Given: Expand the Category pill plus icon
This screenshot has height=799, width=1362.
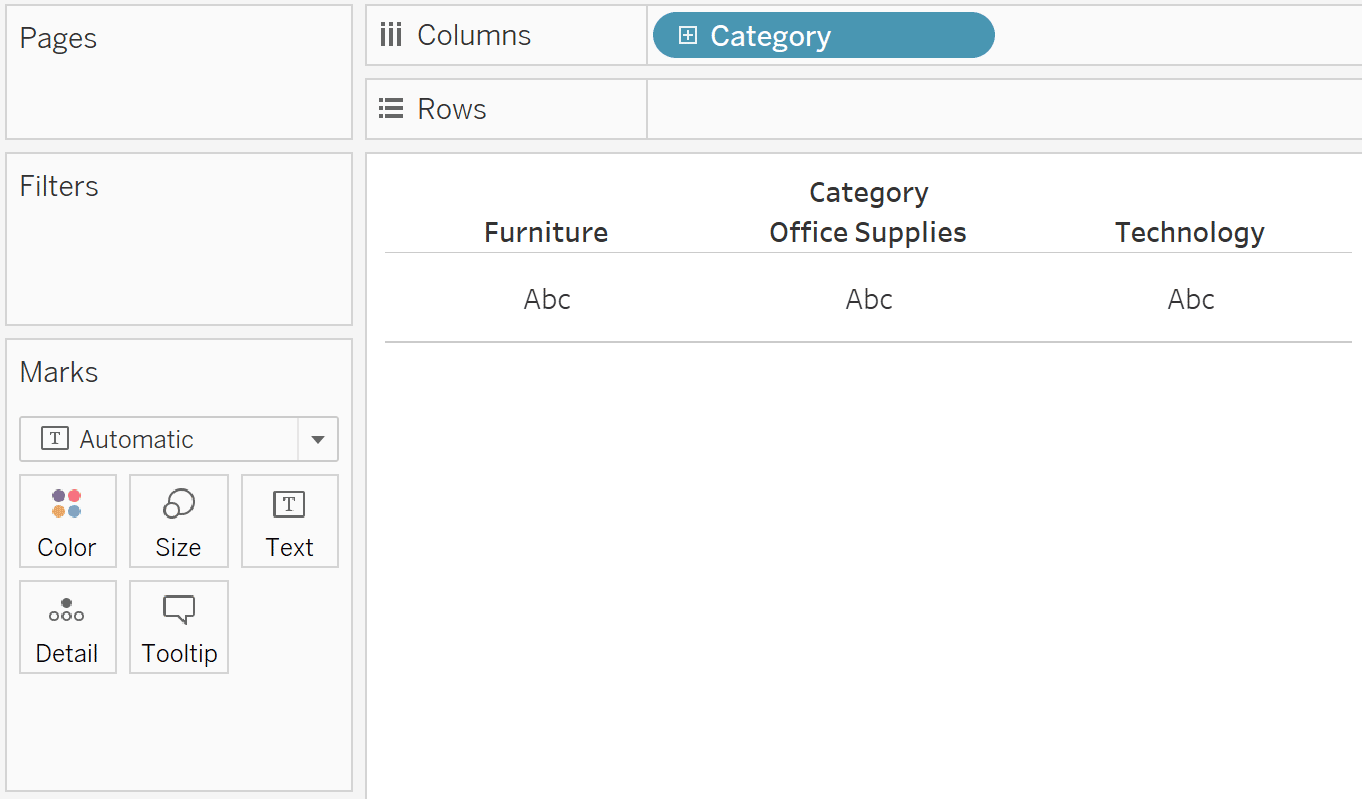Looking at the screenshot, I should [x=687, y=36].
